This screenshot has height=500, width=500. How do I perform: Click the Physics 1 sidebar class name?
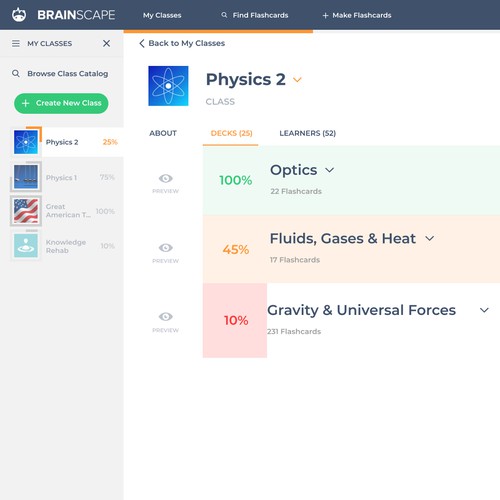pyautogui.click(x=61, y=178)
